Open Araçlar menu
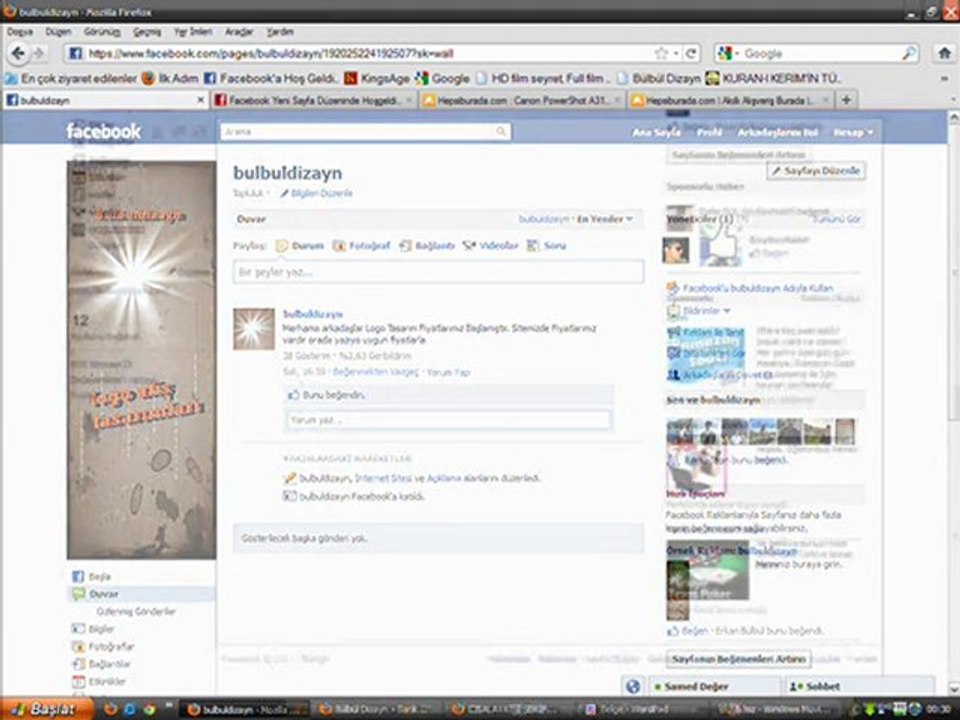The height and width of the screenshot is (720, 960). click(x=239, y=32)
